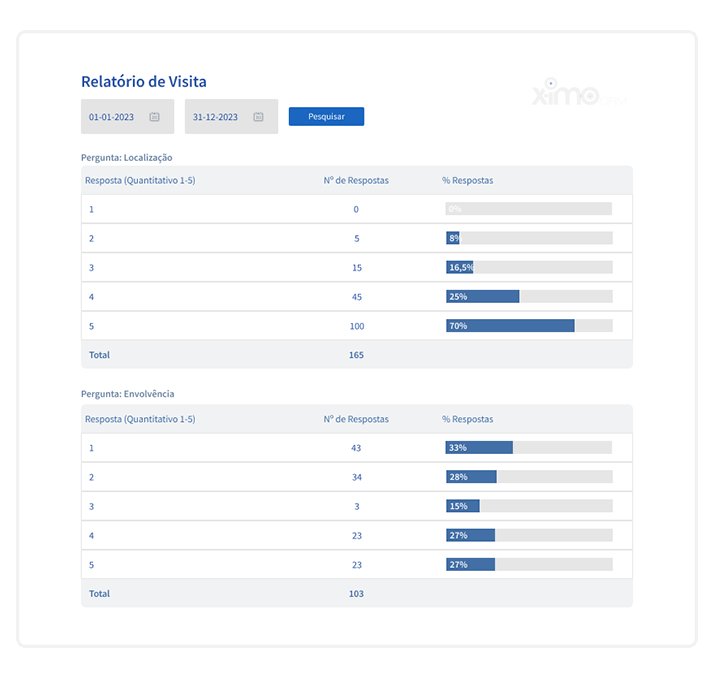Click the 28% progress bar
This screenshot has height=678, width=713.
tap(529, 477)
